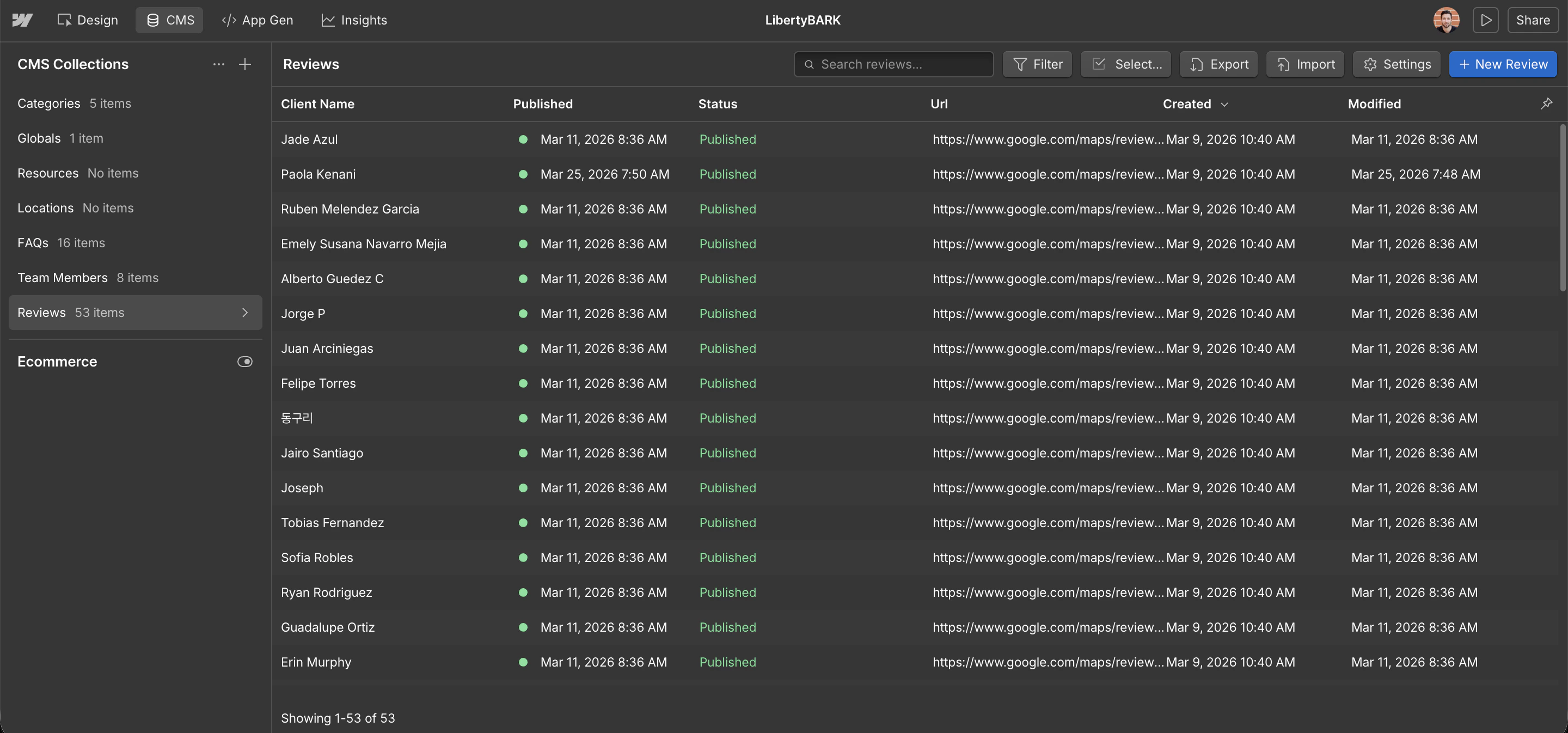Switch to the Design tab
This screenshot has width=1568, height=733.
click(88, 20)
